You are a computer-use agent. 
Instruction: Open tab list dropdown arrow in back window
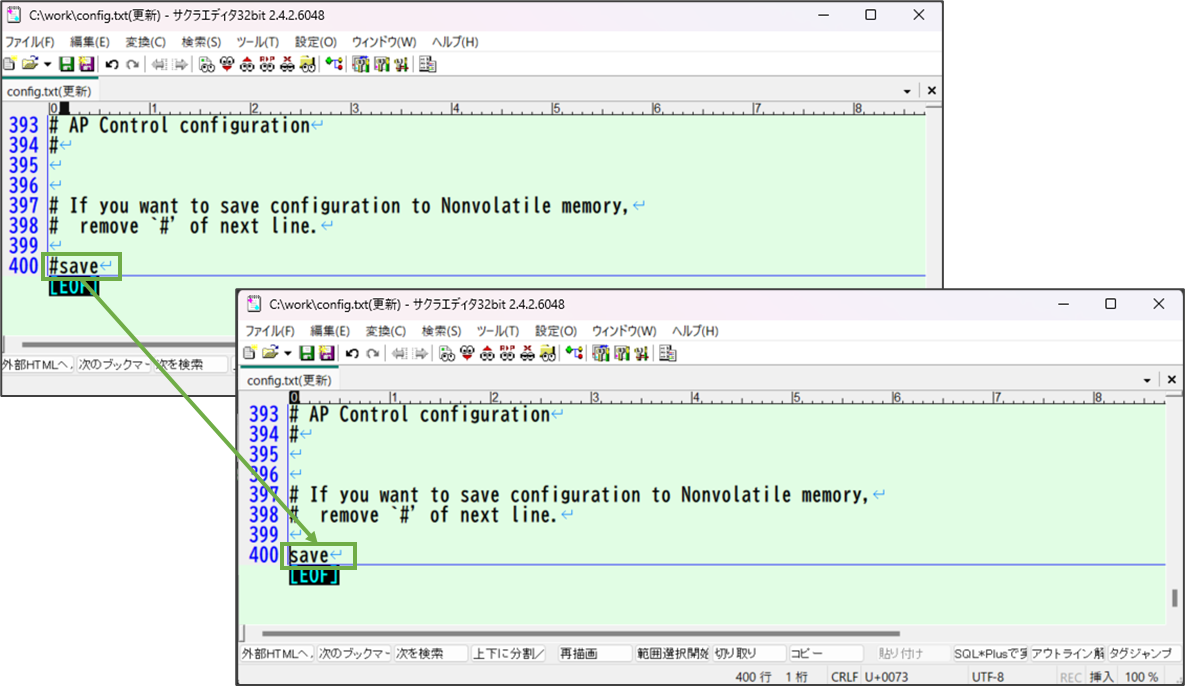[x=907, y=91]
